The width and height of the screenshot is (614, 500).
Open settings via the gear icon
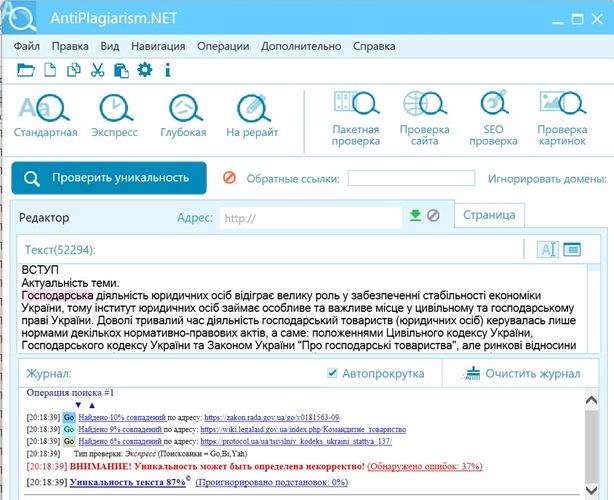(x=144, y=70)
